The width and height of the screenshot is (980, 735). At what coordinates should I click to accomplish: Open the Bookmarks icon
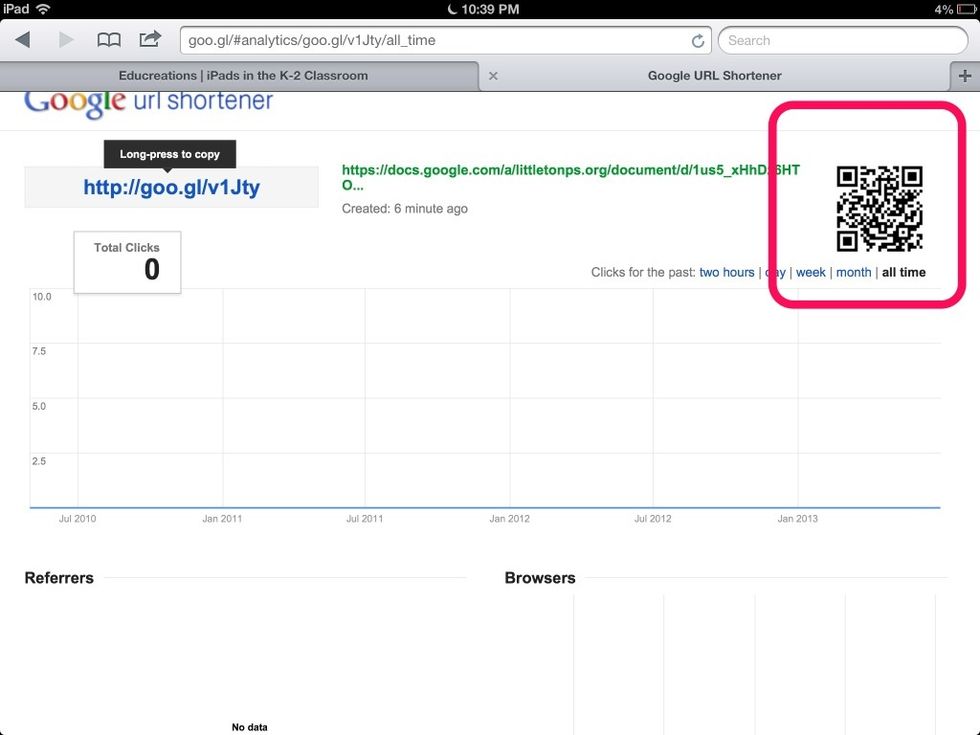110,40
